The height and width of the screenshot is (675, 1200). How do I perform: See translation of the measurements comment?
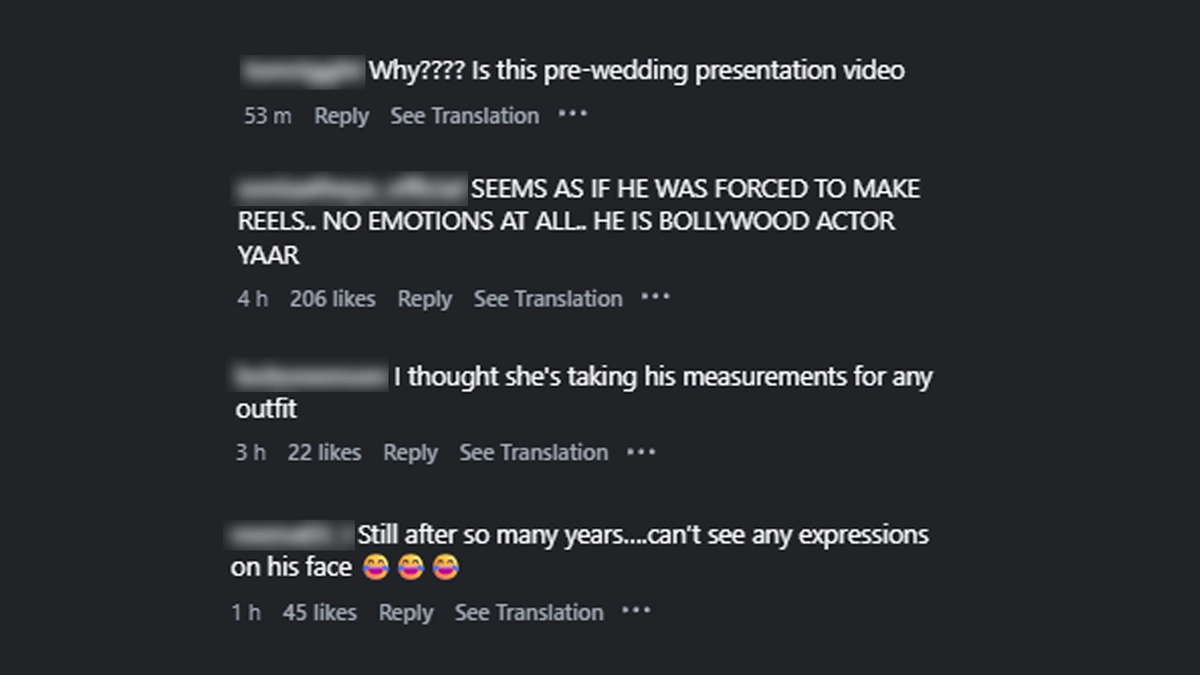(x=533, y=453)
